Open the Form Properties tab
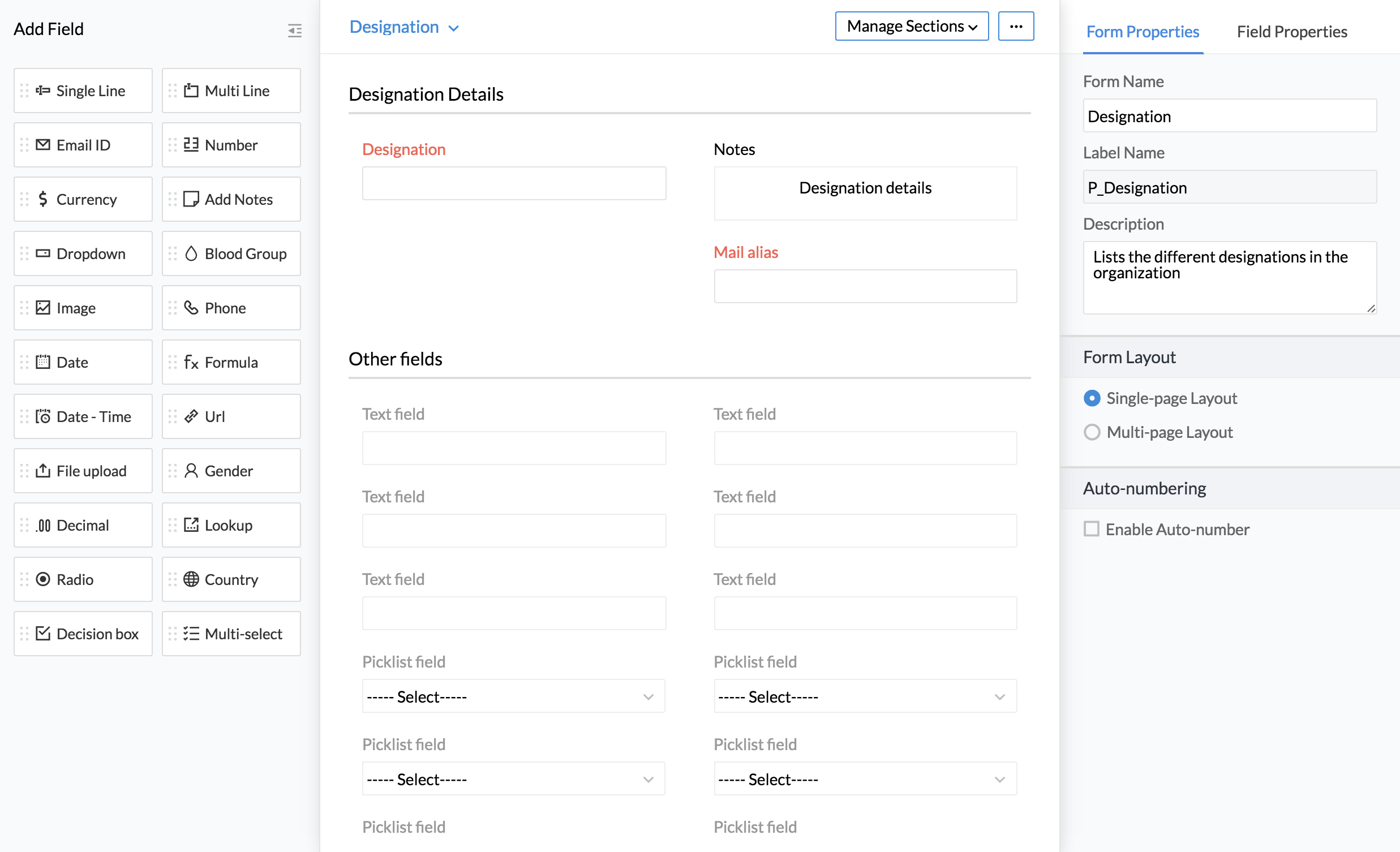The image size is (1400, 852). point(1142,32)
